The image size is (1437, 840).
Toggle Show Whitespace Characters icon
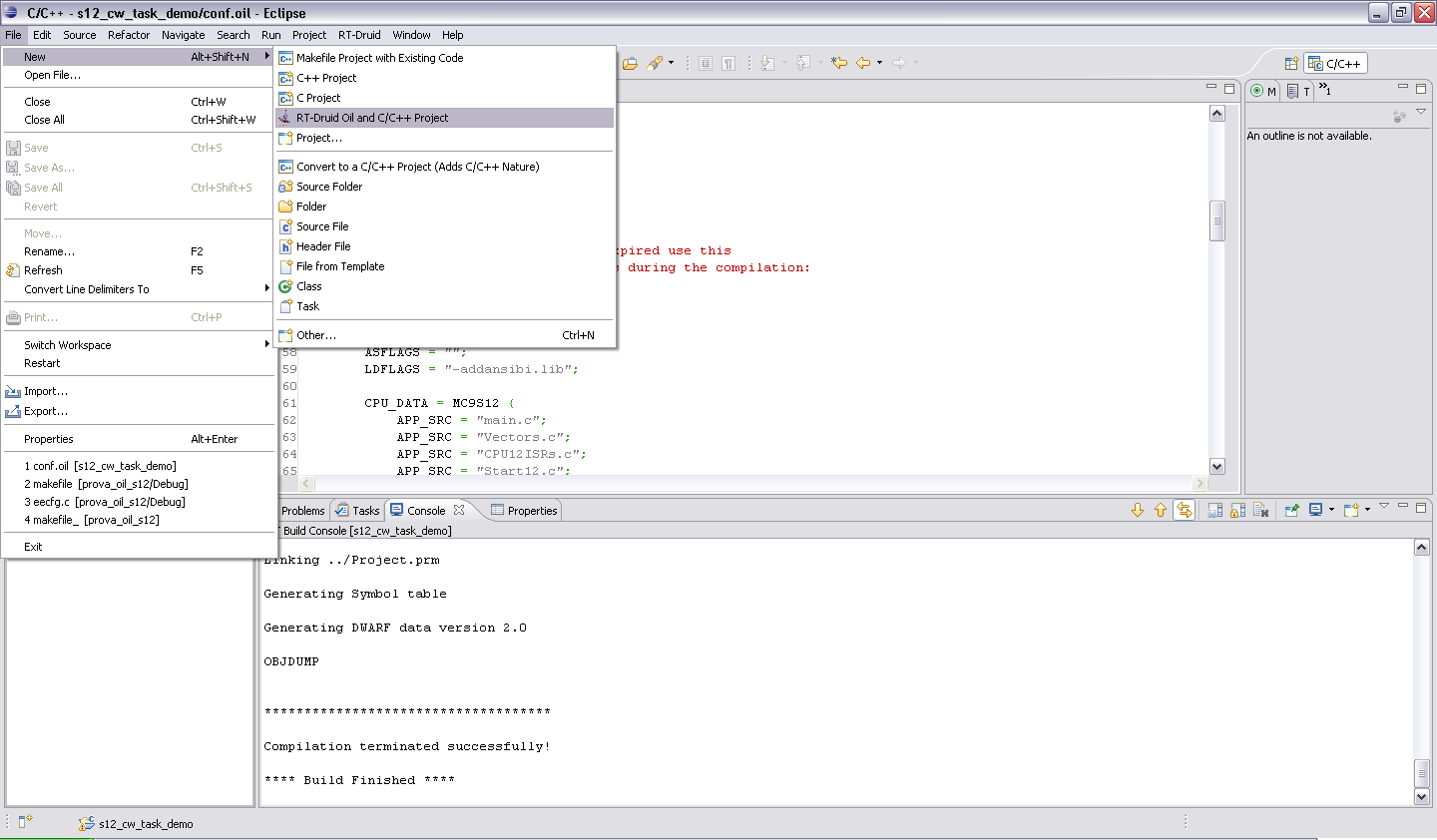(x=728, y=63)
